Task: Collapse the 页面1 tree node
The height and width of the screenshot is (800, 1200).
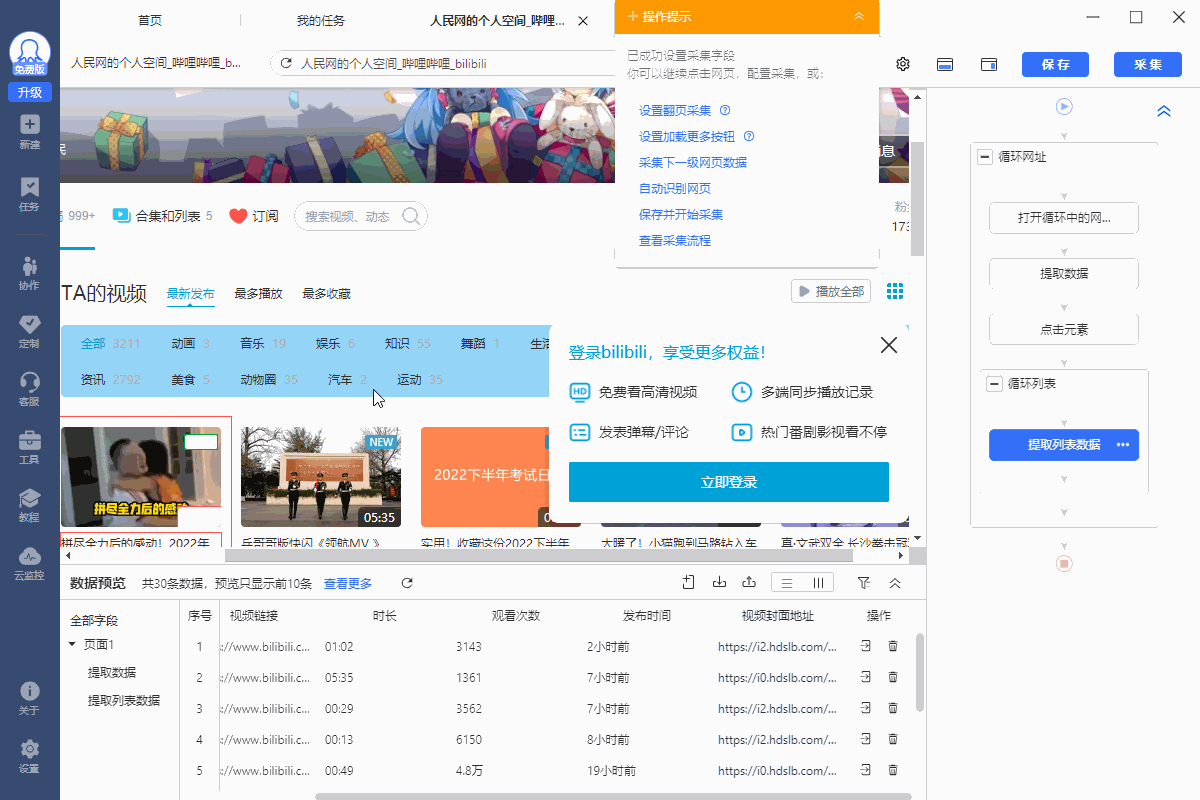Action: [72, 645]
